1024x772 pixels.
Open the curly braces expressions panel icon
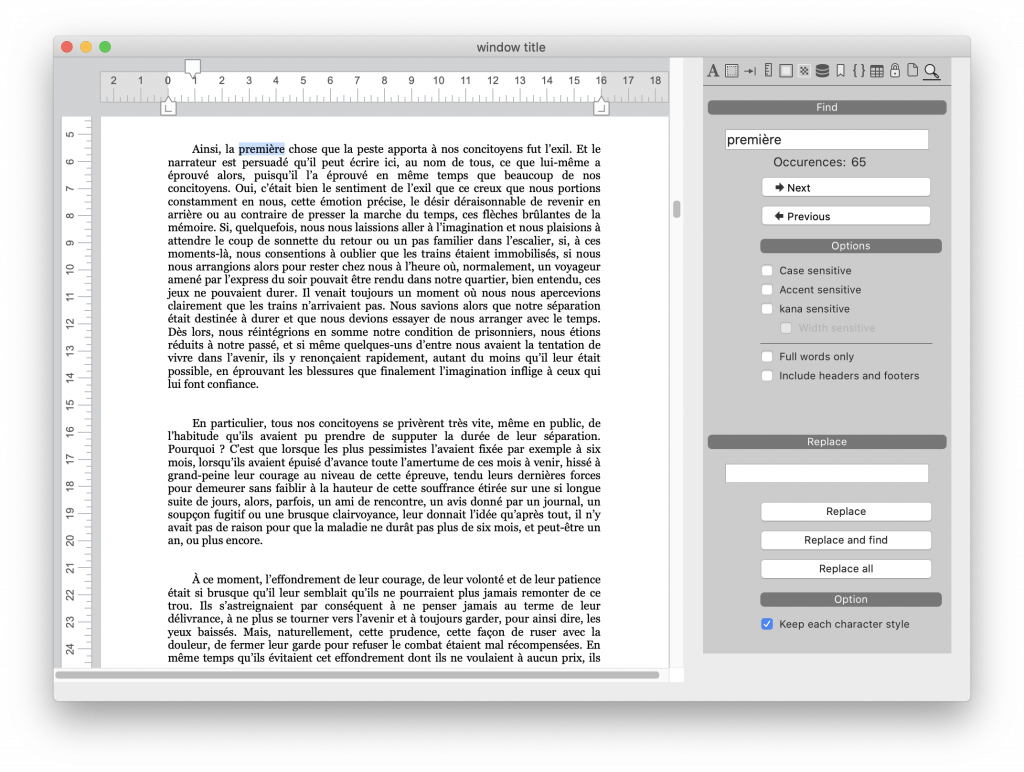tap(859, 71)
